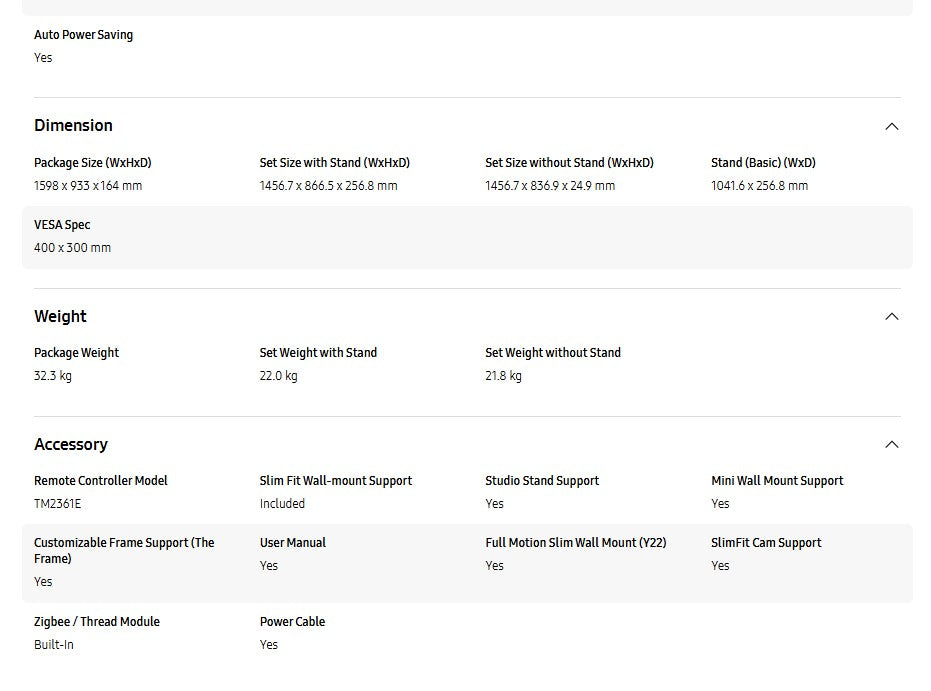Screen dimensions: 931x691
Task: Collapse the Weight section chevron
Action: coord(891,317)
